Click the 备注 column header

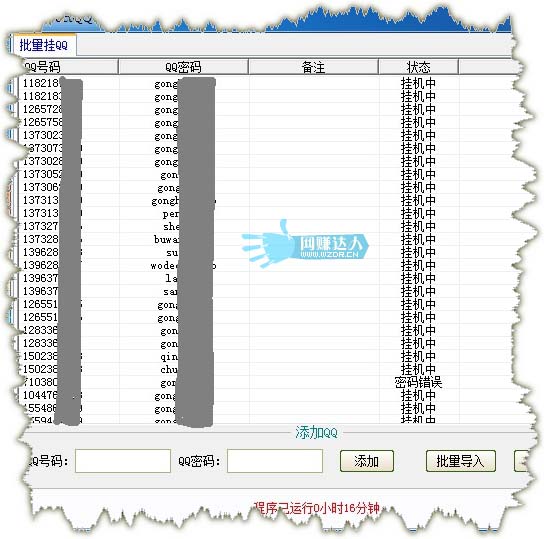coord(313,67)
